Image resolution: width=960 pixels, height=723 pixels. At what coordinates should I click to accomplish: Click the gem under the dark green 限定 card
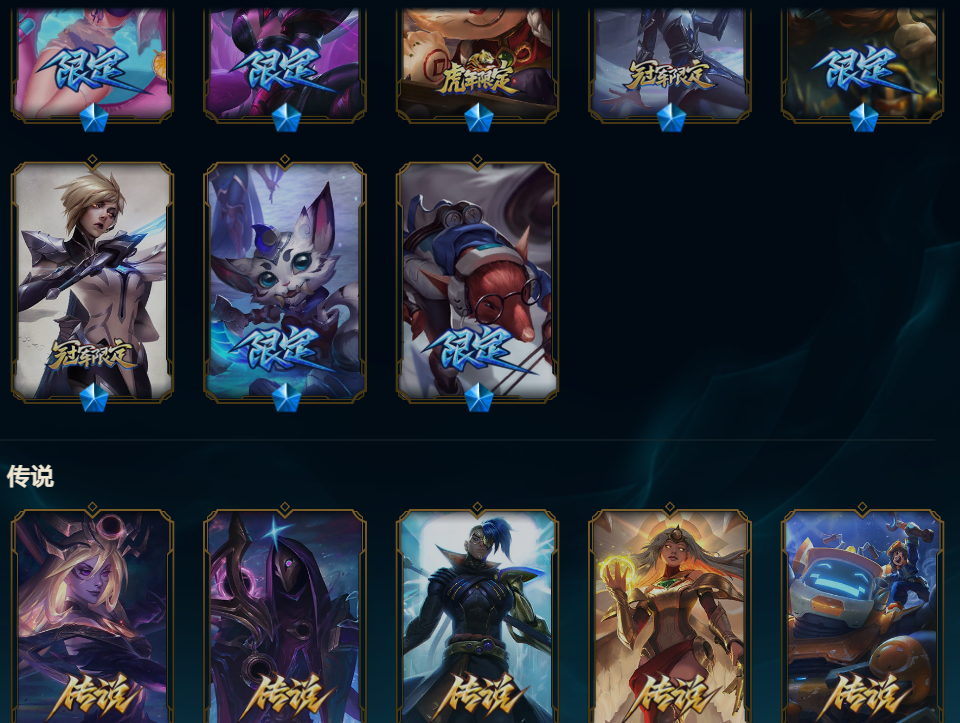[863, 118]
